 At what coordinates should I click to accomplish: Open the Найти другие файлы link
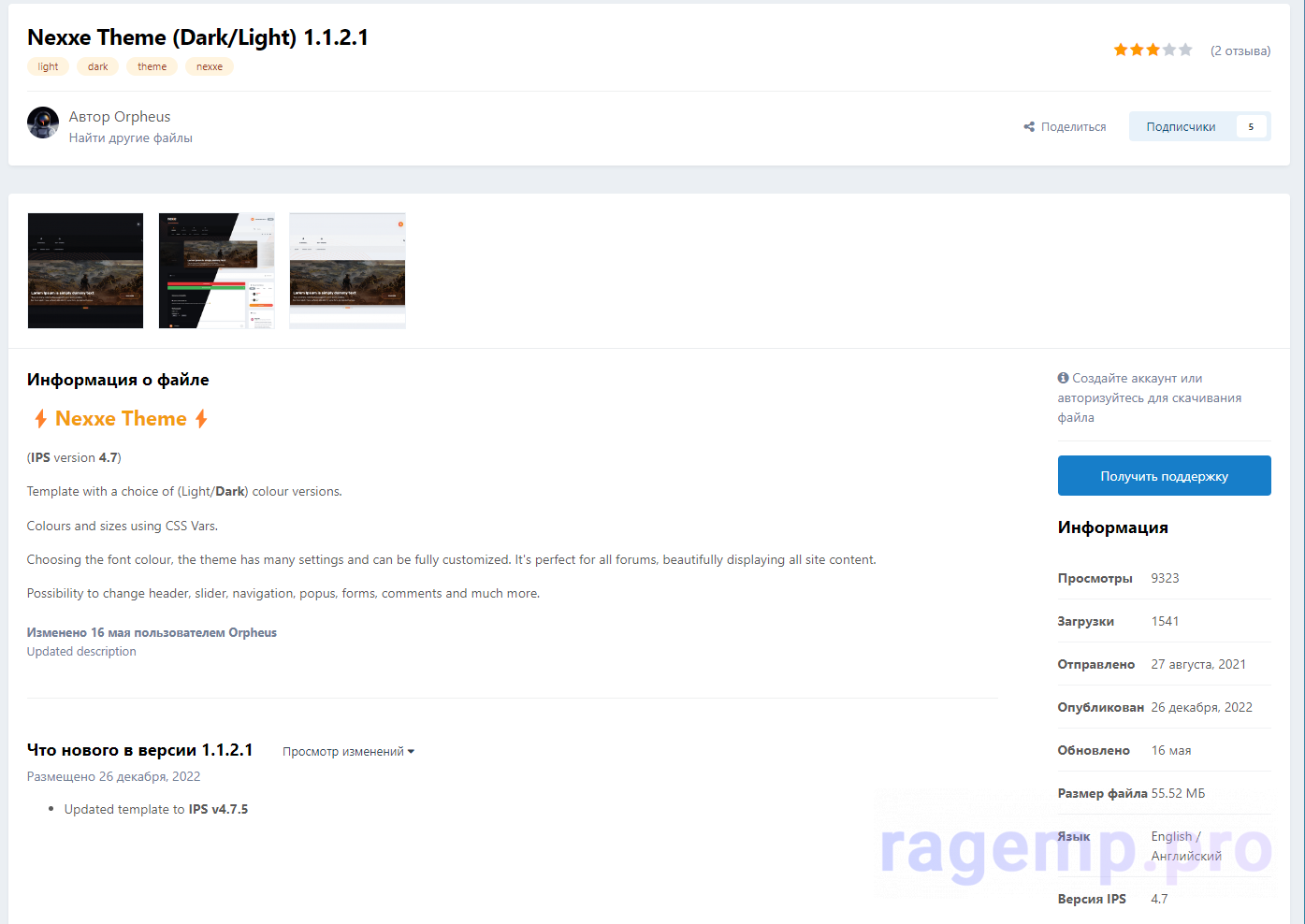point(131,138)
